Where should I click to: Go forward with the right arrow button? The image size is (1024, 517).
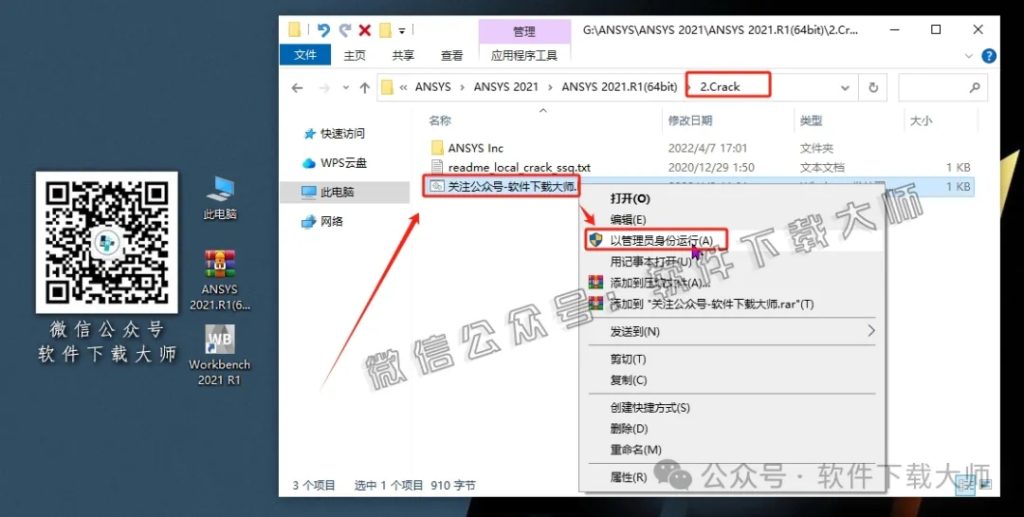325,87
